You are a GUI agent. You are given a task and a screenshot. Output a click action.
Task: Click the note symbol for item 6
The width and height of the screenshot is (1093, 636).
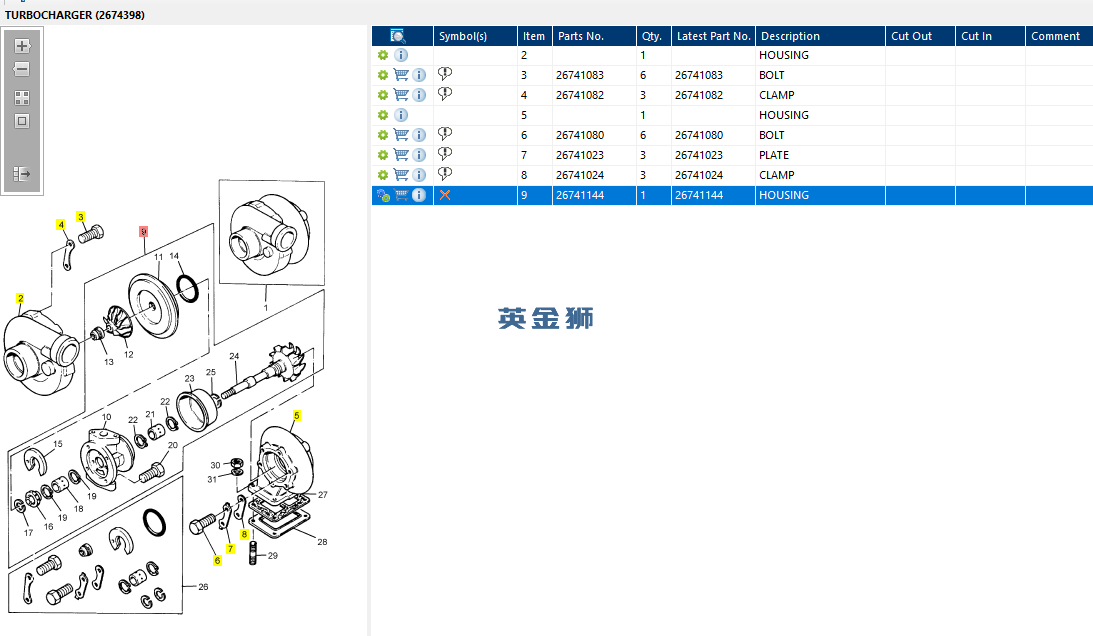(x=445, y=134)
